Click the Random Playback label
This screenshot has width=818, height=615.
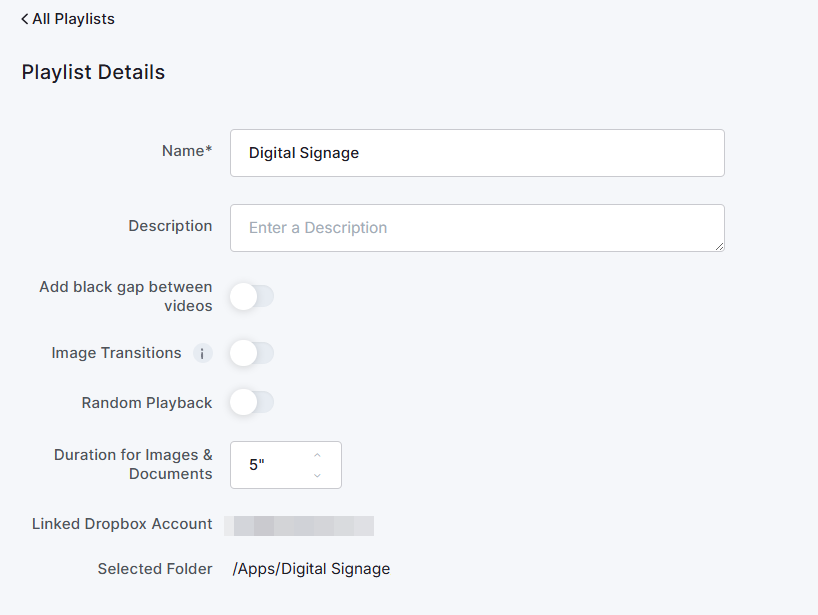coord(146,402)
